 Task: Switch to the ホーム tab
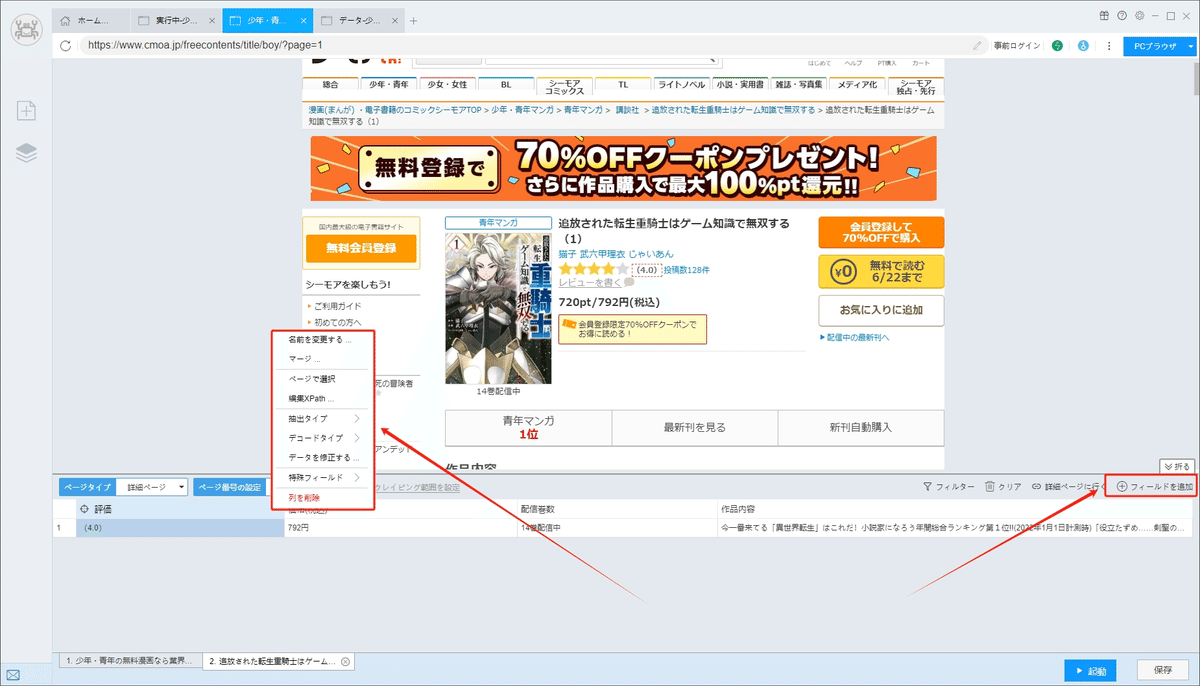90,20
